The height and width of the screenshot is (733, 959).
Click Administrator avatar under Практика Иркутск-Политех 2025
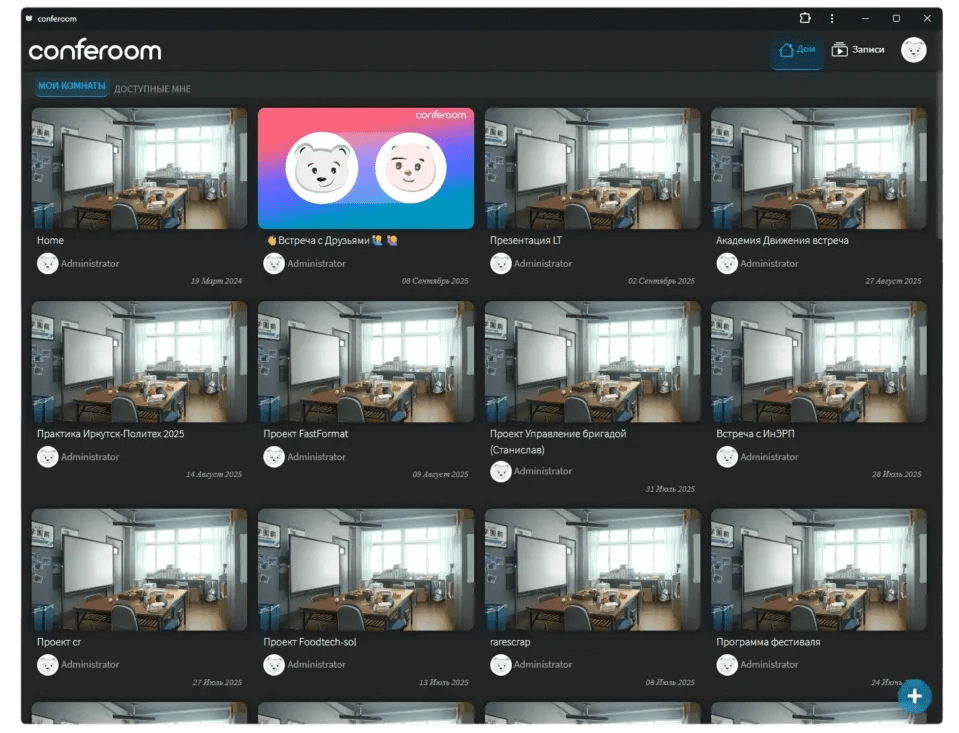point(48,457)
